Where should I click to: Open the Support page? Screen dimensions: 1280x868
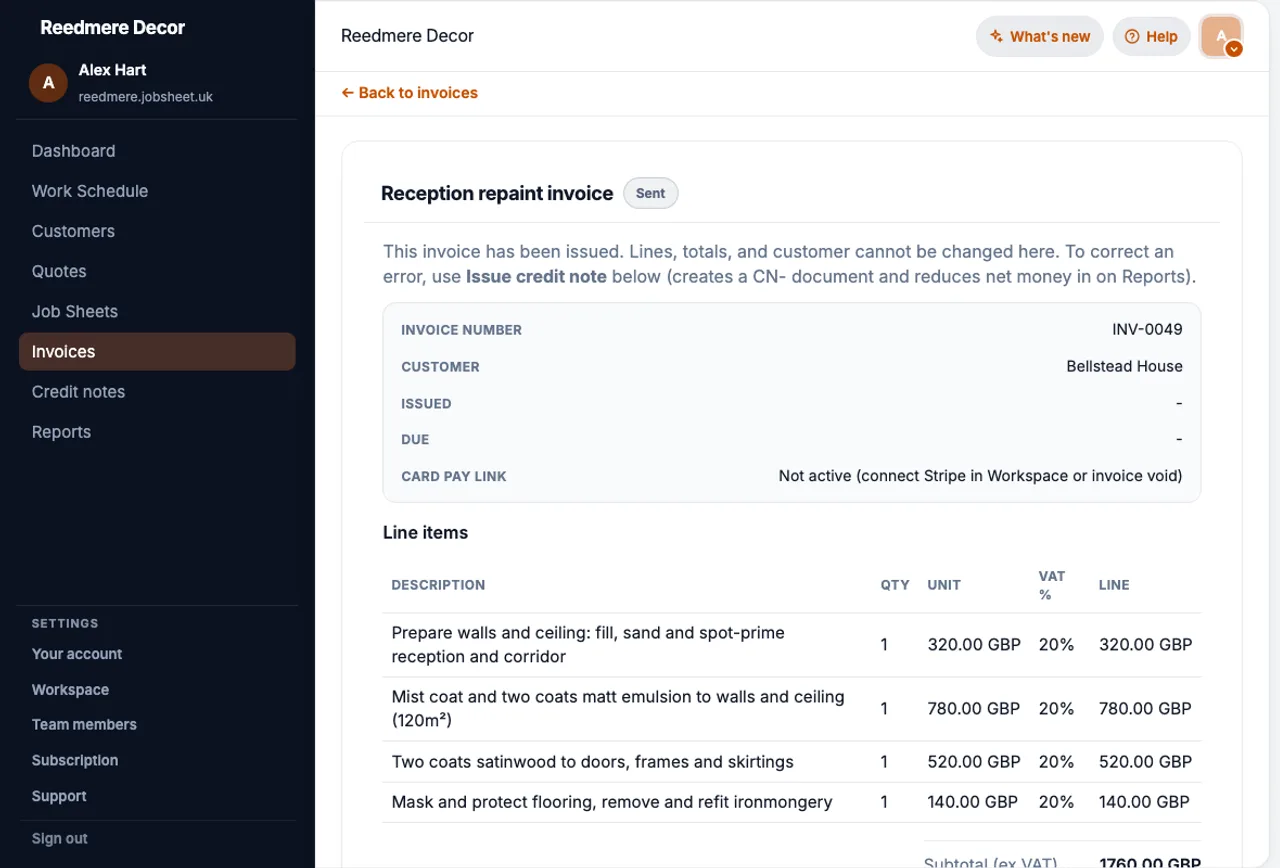59,797
